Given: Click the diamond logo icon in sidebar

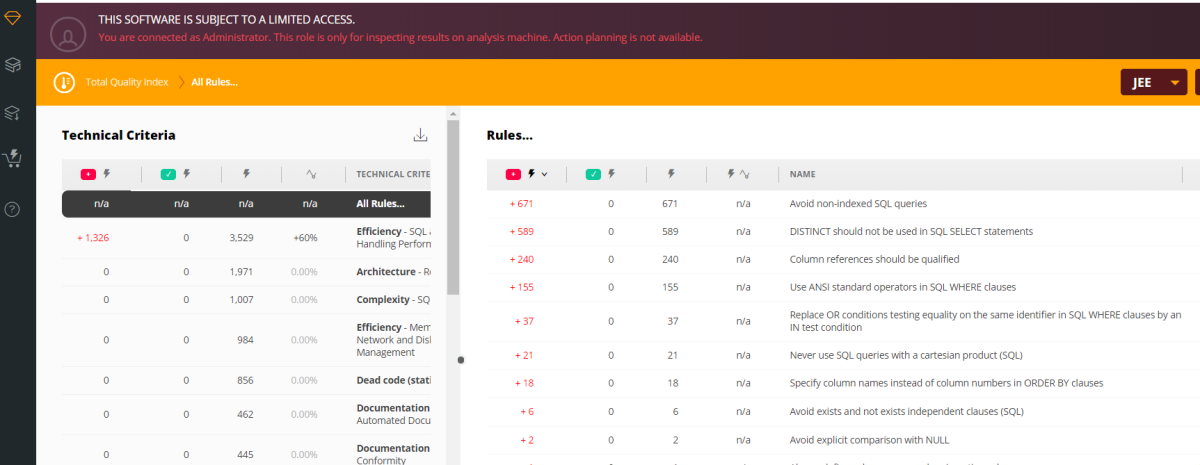Looking at the screenshot, I should coord(13,19).
